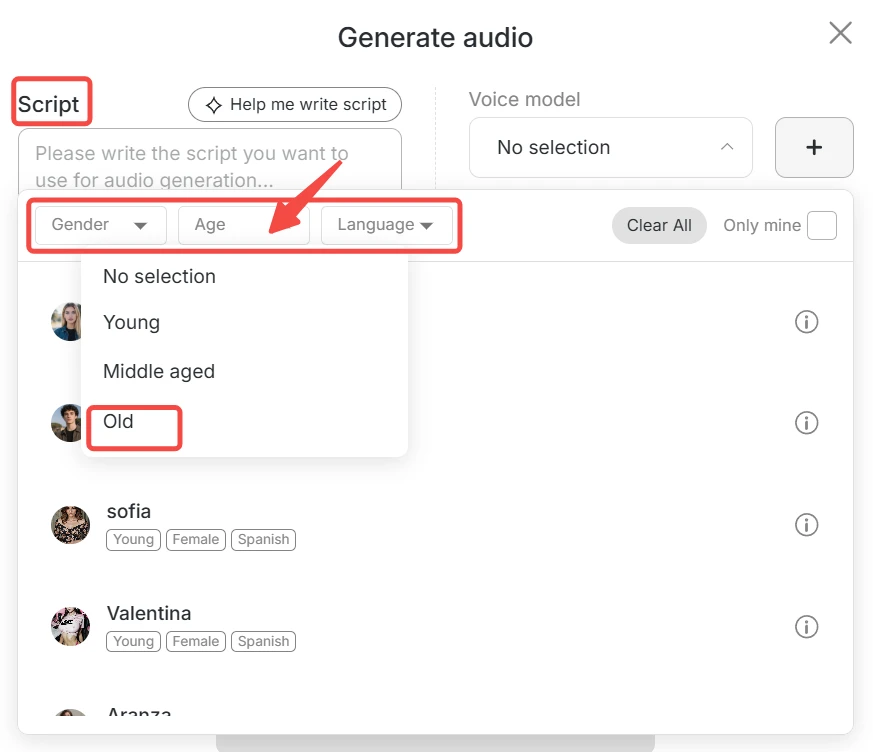The width and height of the screenshot is (873, 752).
Task: Click sofia's avatar picture
Action: (x=70, y=524)
